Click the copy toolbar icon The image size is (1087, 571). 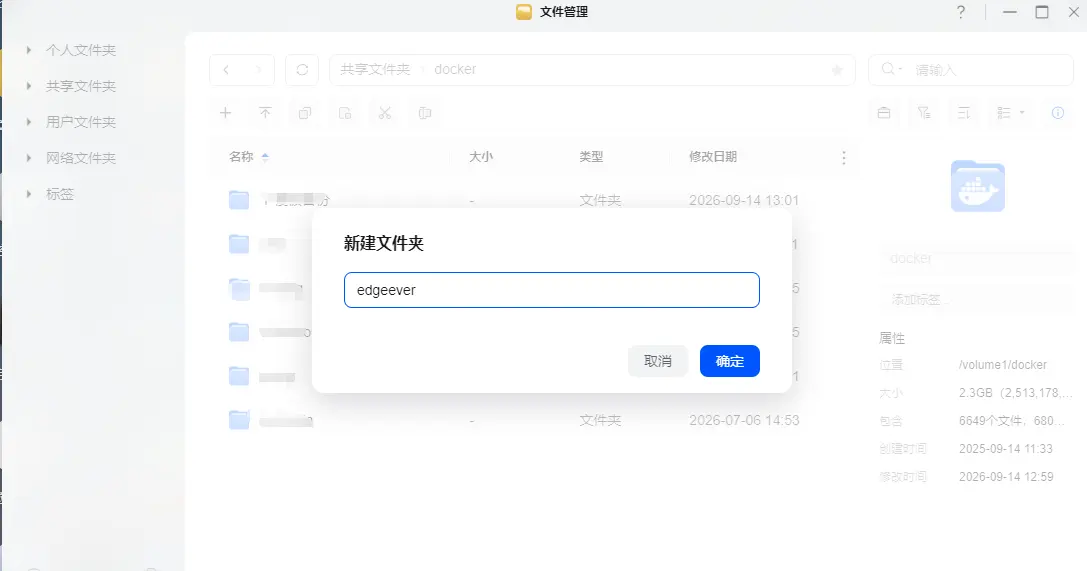point(305,113)
